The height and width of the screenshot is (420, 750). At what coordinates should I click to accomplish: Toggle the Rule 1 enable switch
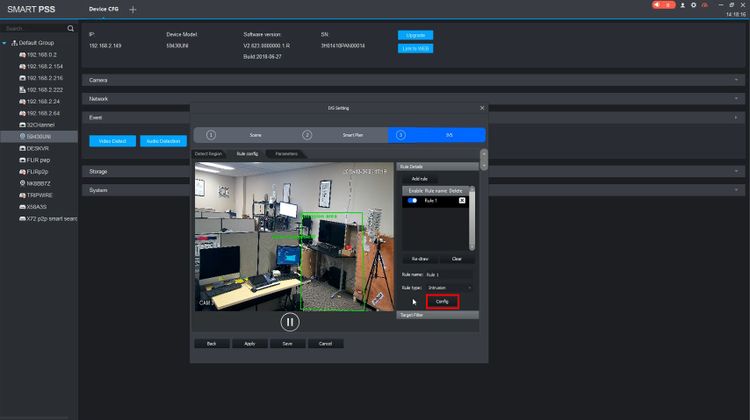click(412, 200)
